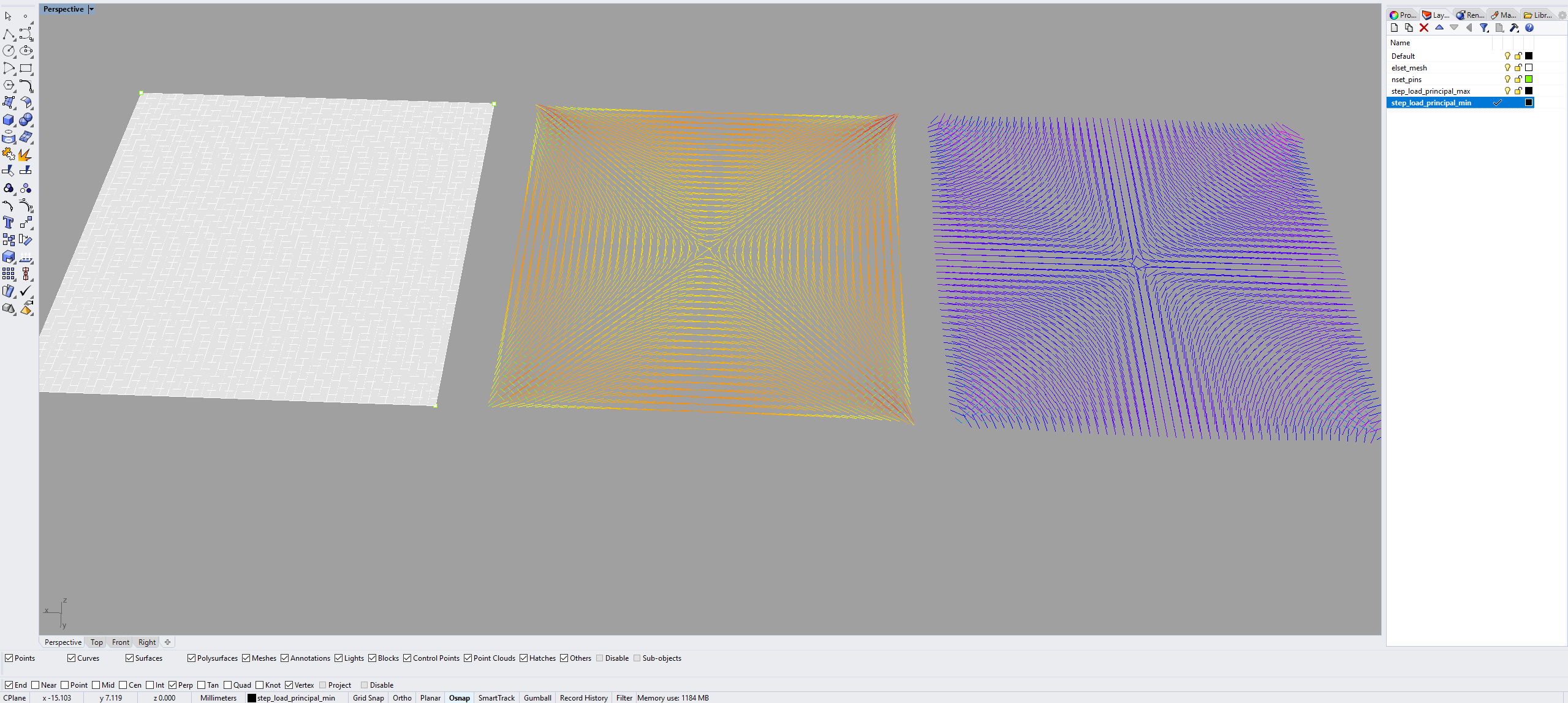Toggle Ortho mode in the status bar

point(402,697)
